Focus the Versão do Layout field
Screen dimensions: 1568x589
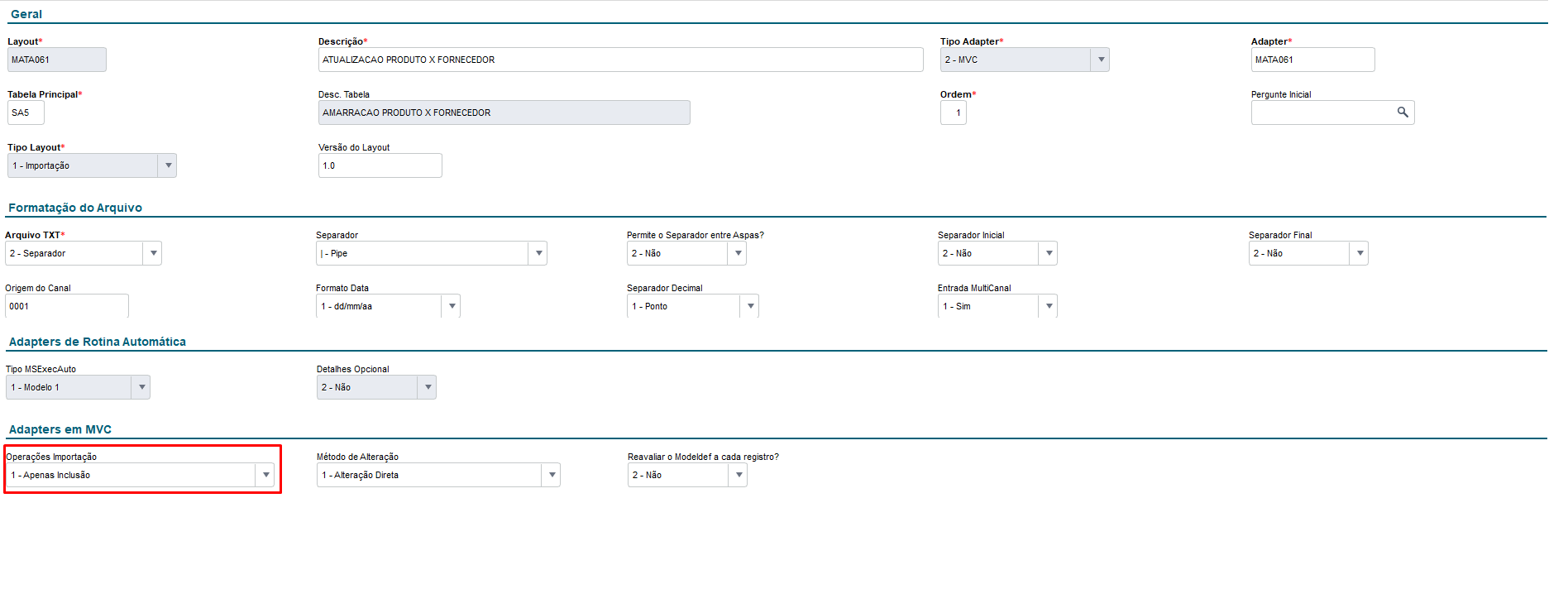pos(380,165)
